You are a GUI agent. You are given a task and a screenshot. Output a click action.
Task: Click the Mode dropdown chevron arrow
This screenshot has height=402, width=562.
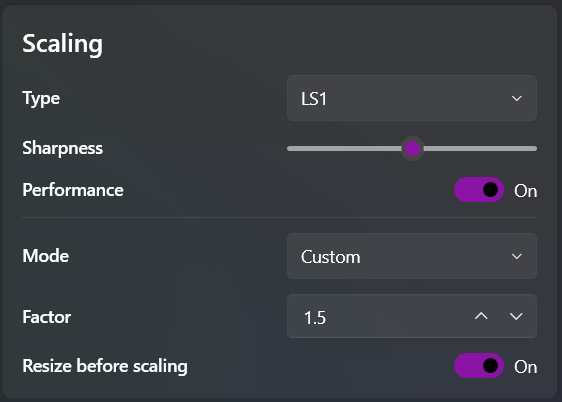tap(516, 257)
